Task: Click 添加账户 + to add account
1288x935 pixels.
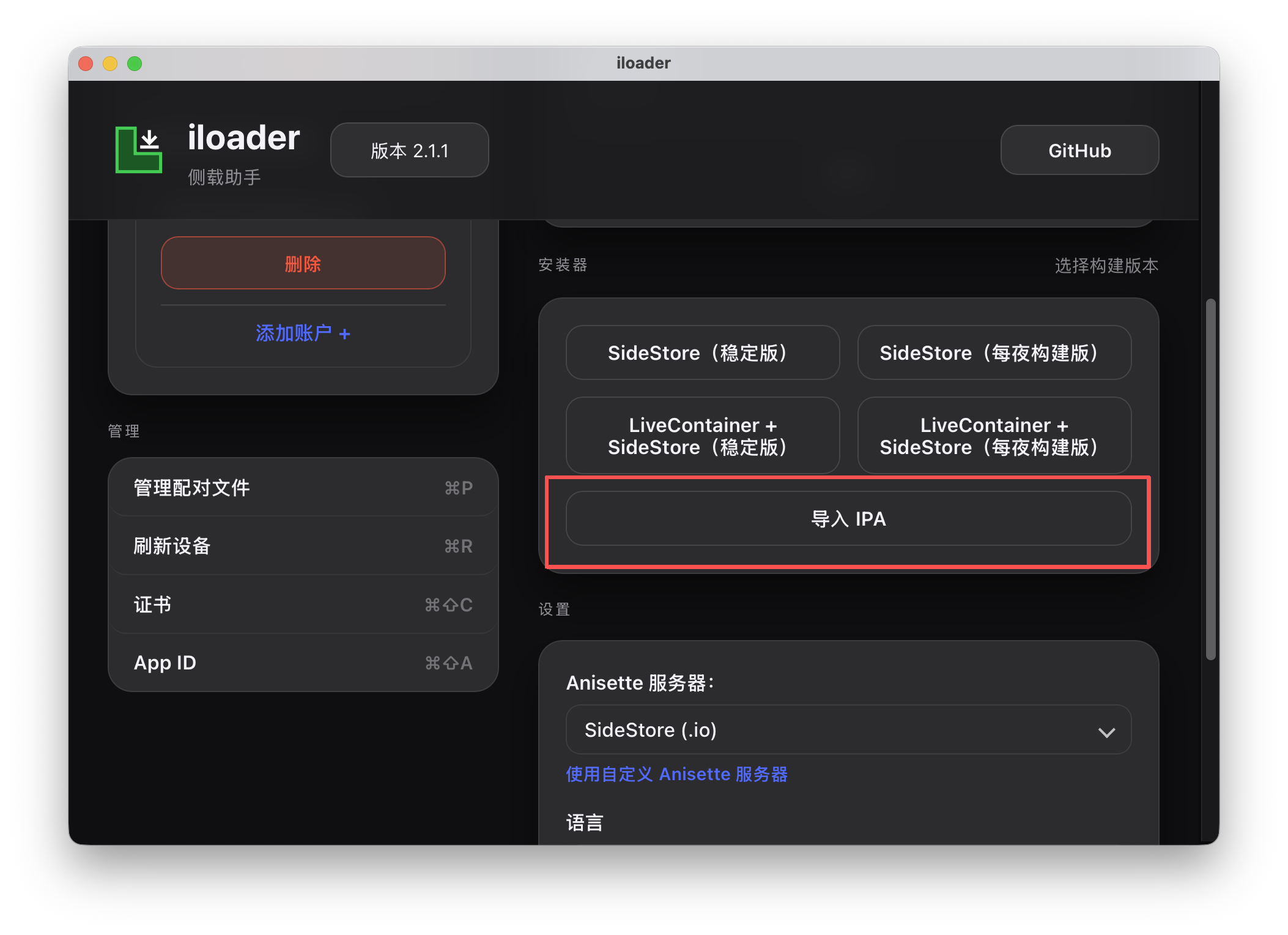Action: click(303, 333)
